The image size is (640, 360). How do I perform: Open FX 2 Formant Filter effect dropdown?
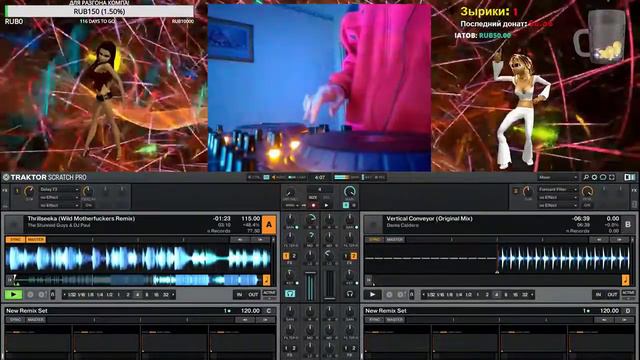[x=557, y=189]
